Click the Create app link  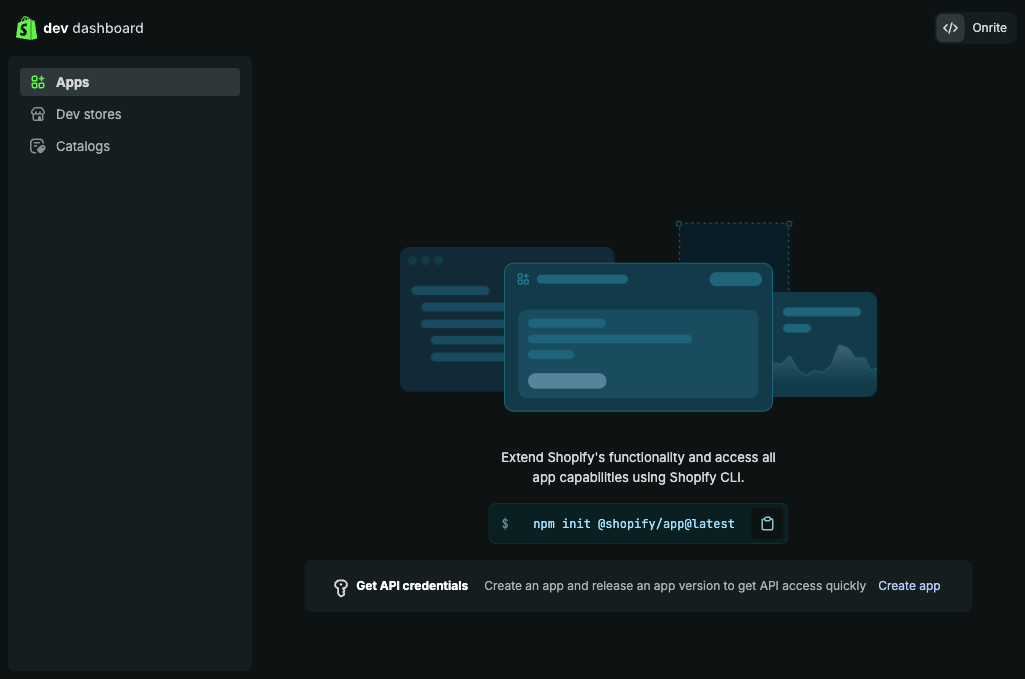coord(909,586)
